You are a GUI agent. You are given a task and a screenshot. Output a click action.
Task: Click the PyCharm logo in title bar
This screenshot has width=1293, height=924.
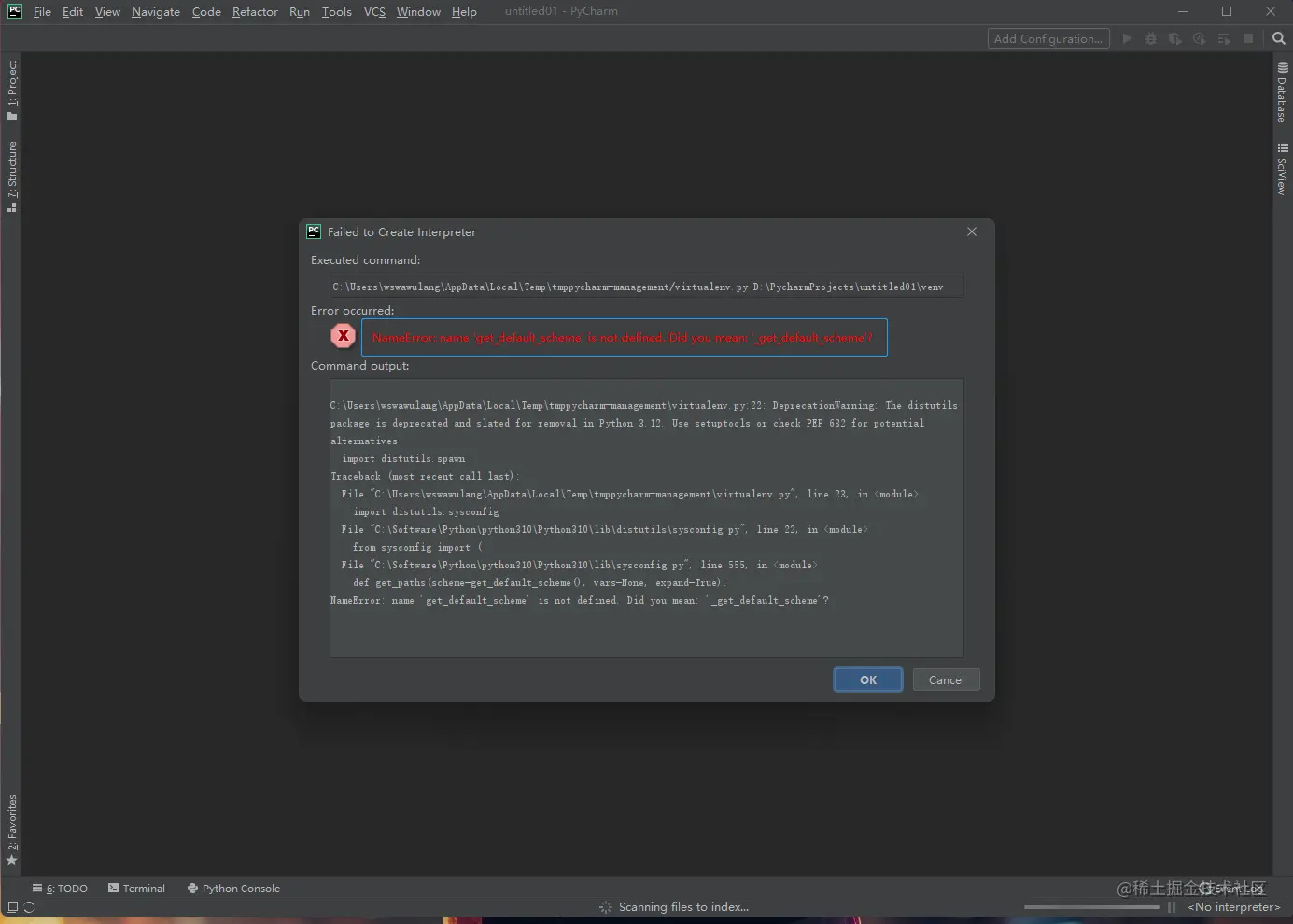pos(15,11)
